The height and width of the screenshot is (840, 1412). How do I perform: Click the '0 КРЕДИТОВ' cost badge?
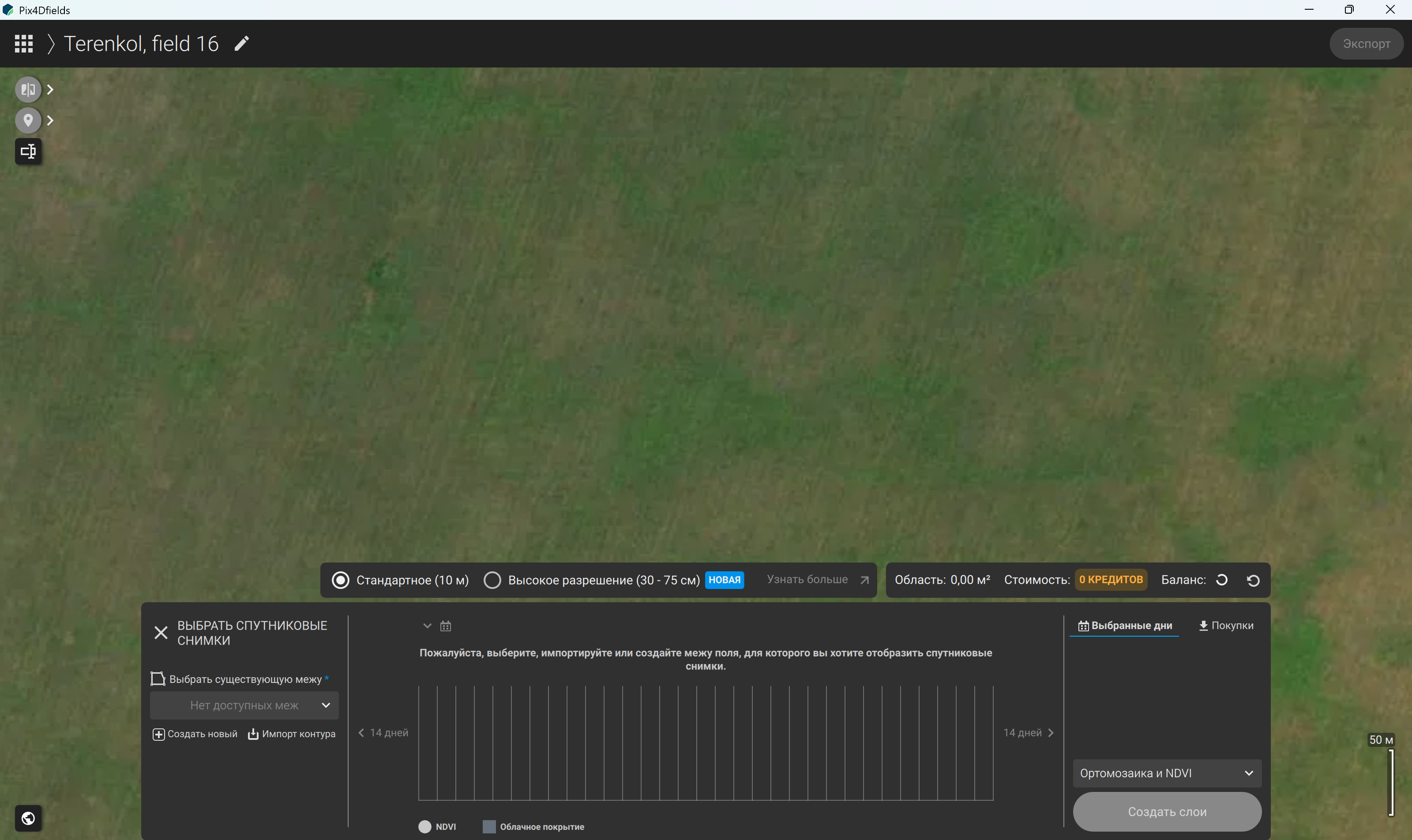click(1111, 580)
